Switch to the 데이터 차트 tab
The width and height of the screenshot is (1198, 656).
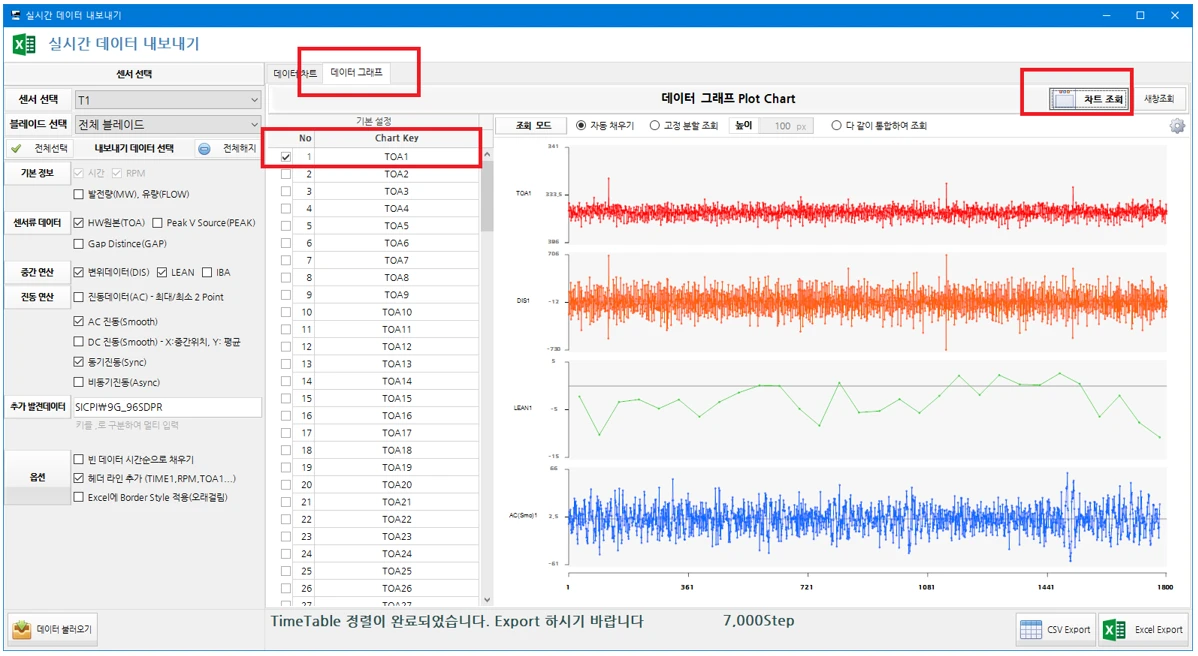pos(295,73)
